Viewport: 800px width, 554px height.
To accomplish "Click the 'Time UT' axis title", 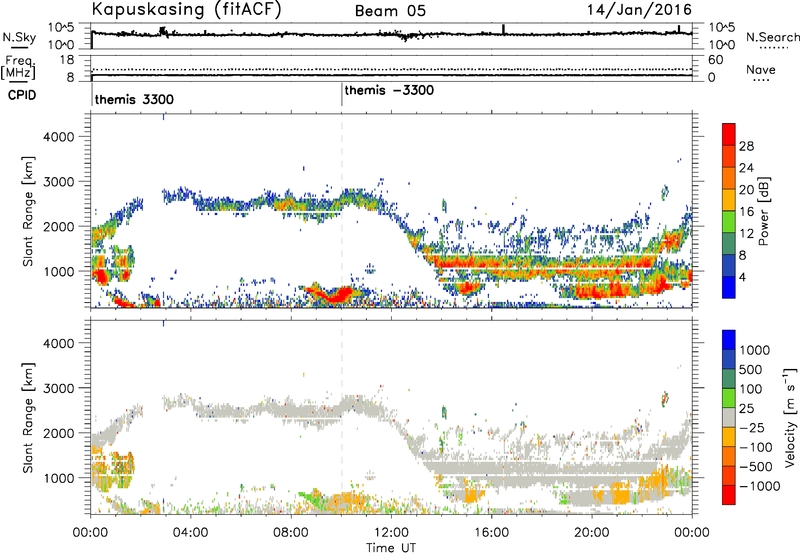I will coord(391,548).
